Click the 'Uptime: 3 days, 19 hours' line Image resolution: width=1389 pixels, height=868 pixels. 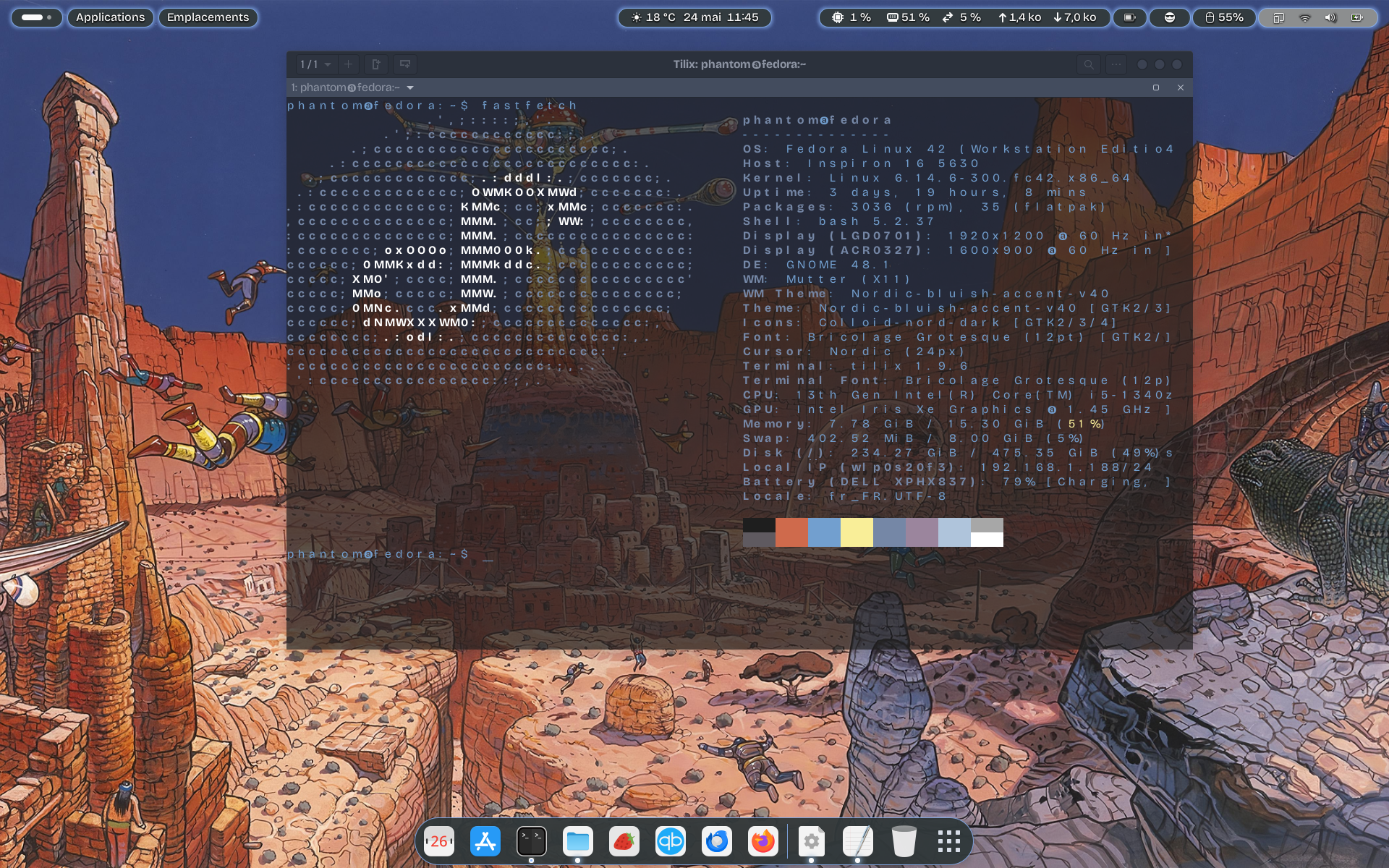(x=915, y=192)
